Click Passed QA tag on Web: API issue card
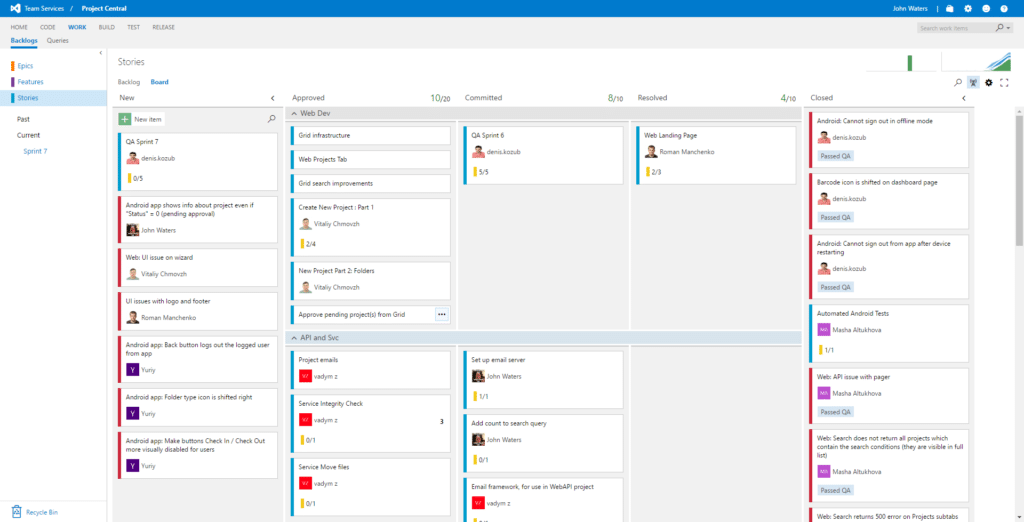 click(836, 412)
